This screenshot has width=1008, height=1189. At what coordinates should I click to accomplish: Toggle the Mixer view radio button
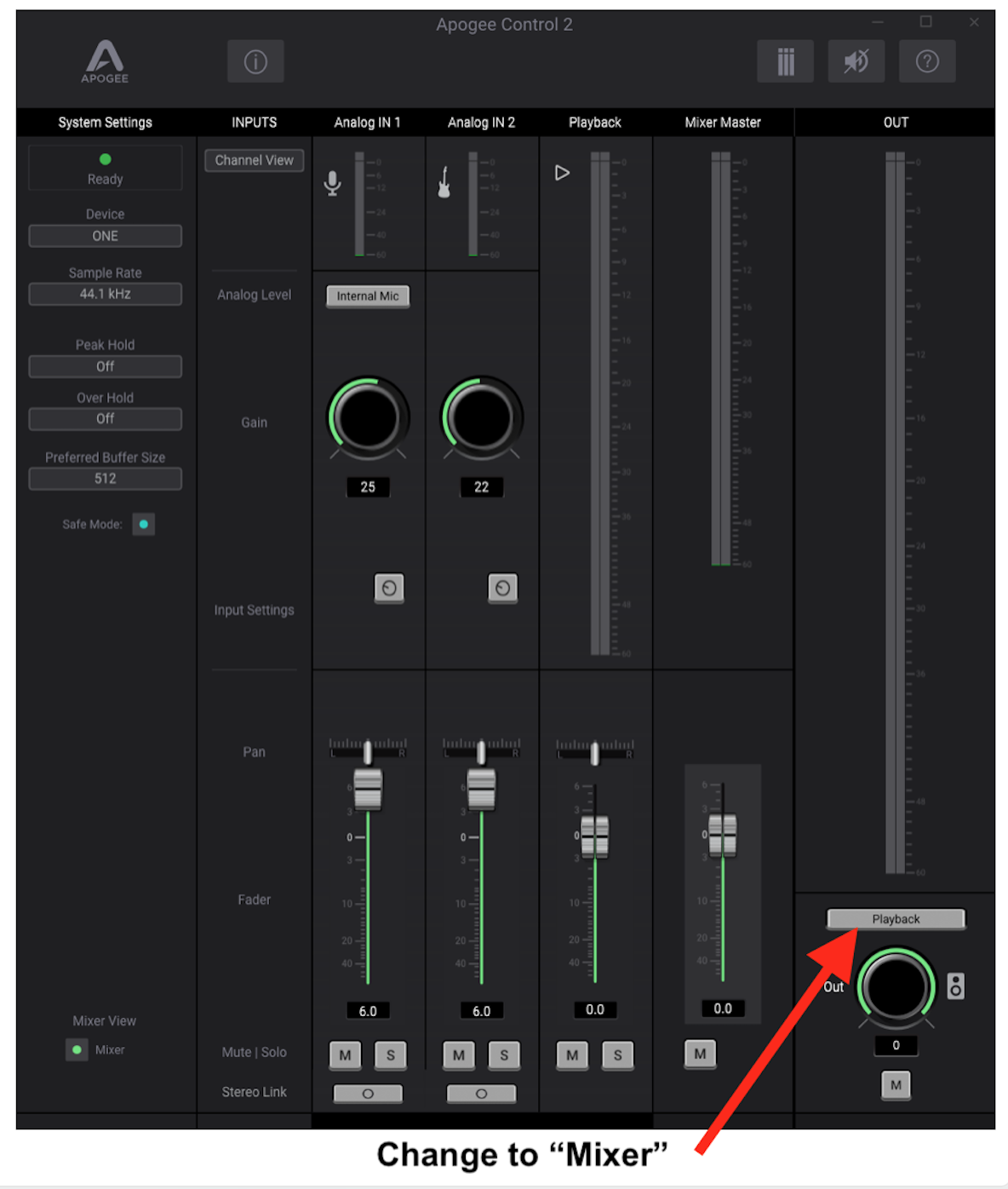click(77, 1050)
